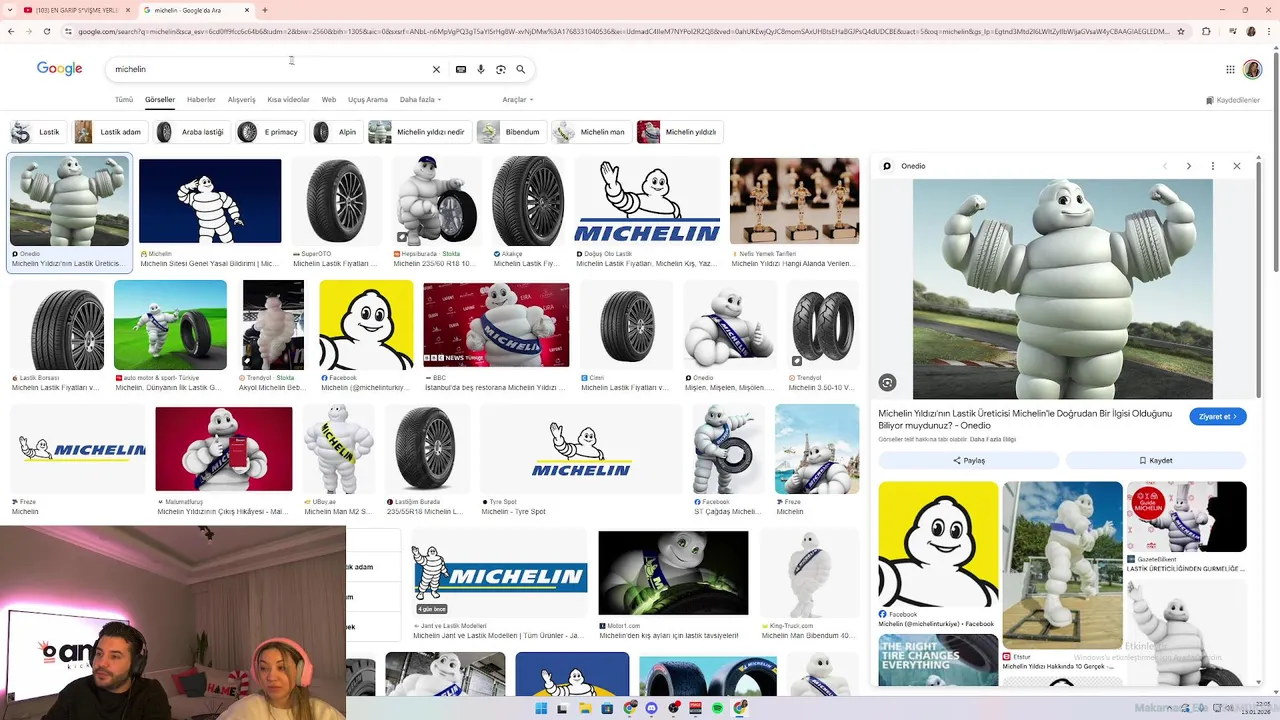Open the Nefis Yemek Tarifleri trophies thumbnail

pos(794,201)
